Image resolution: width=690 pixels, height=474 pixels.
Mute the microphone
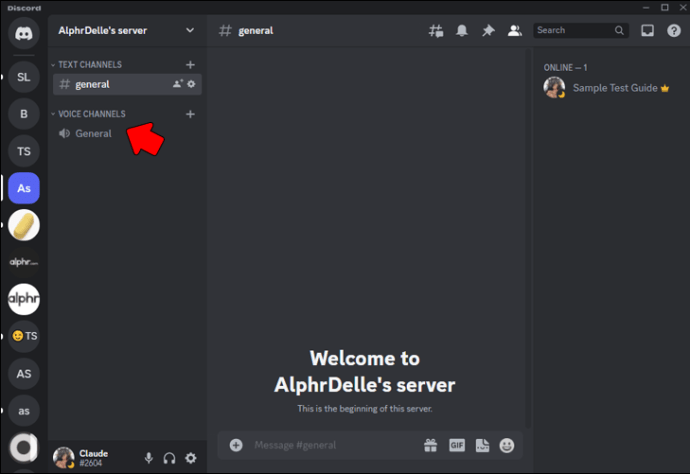tap(149, 458)
